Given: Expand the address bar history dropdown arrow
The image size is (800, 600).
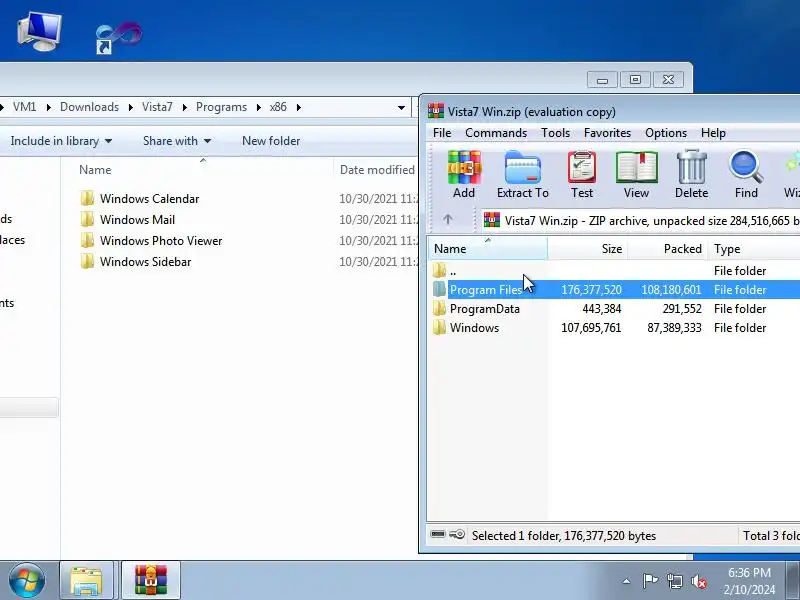Looking at the screenshot, I should 401,107.
